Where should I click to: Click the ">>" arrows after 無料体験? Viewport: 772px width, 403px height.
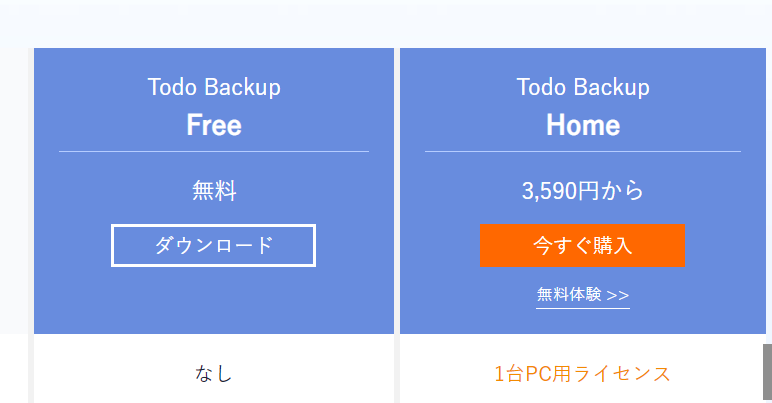(x=618, y=295)
